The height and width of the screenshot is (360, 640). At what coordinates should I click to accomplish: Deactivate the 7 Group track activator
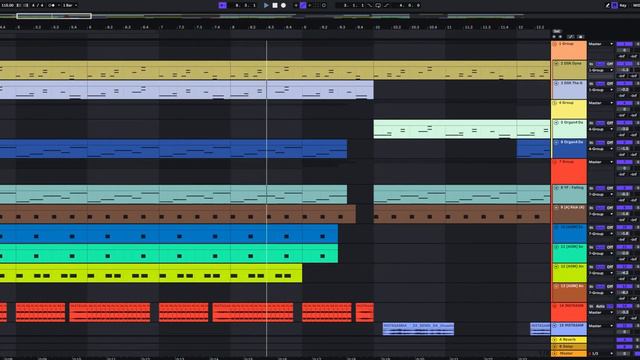[624, 162]
